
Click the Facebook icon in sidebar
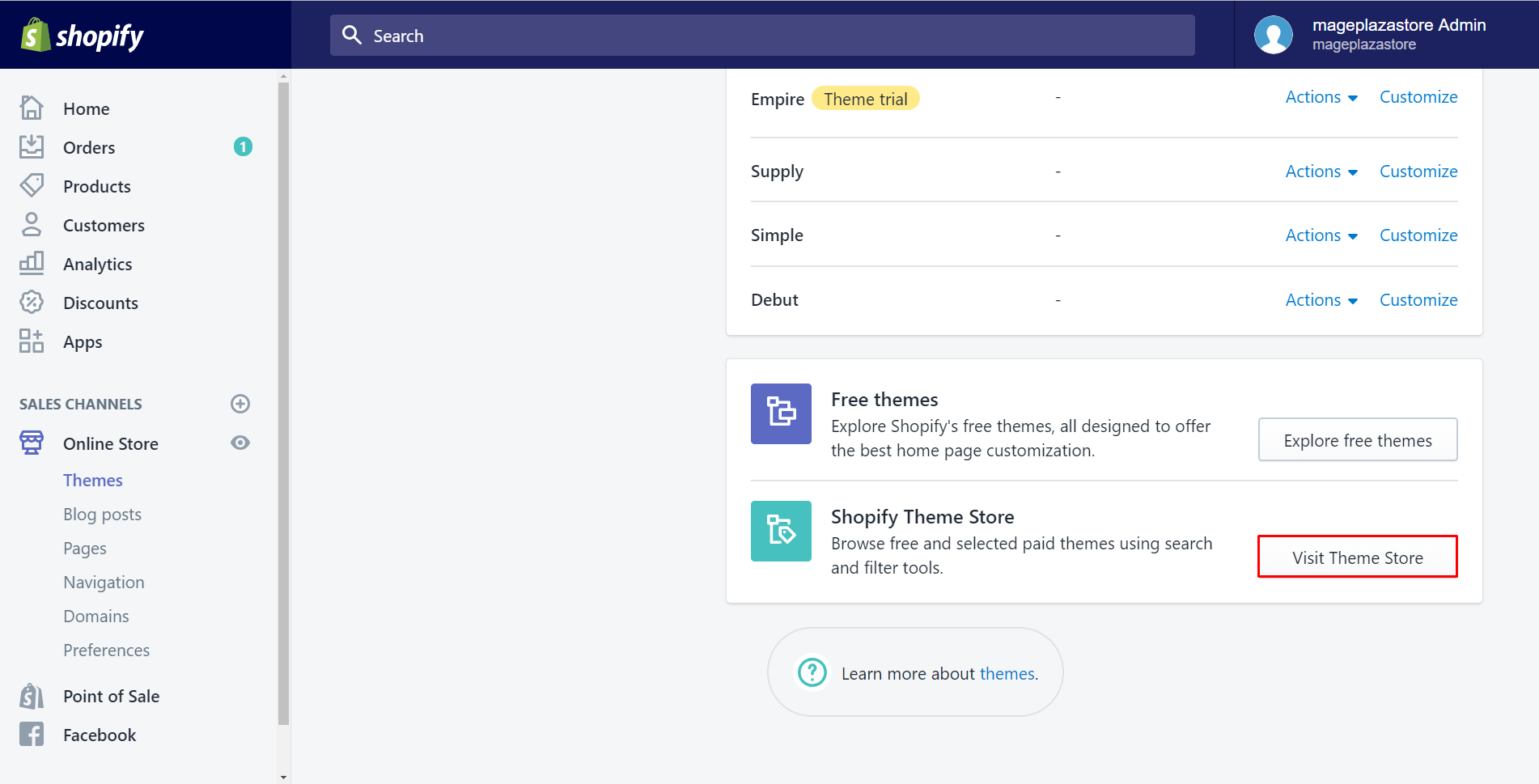32,734
